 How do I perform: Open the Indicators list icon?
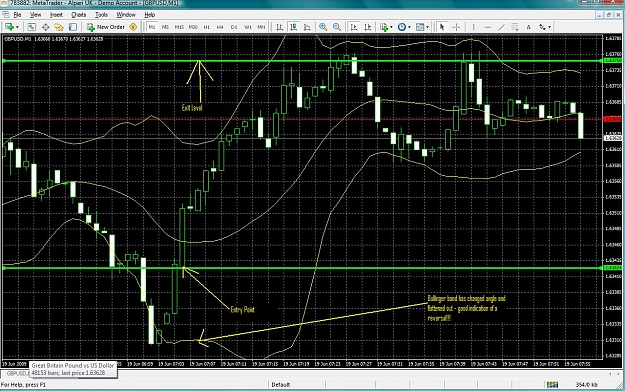pos(384,27)
